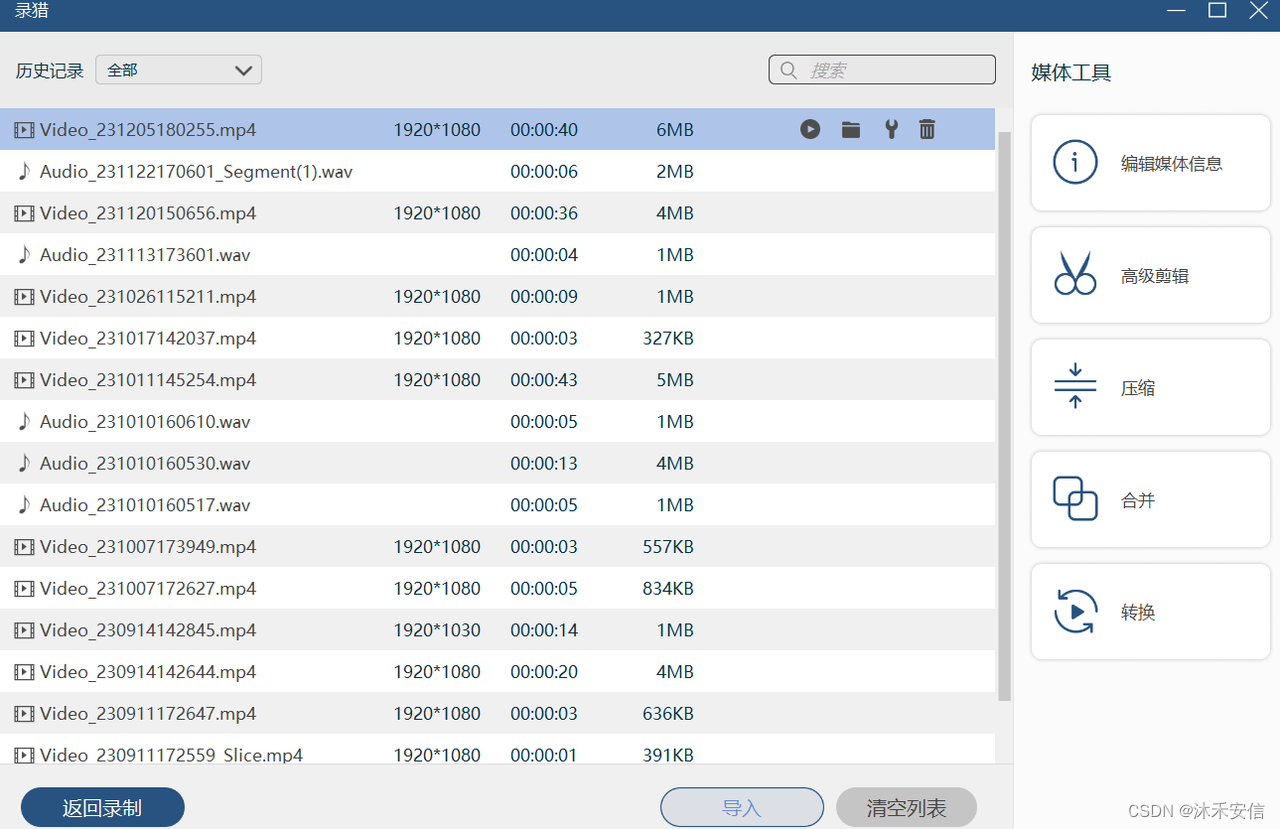The image size is (1280, 829).
Task: Click the 636KB file size cell
Action: click(668, 714)
